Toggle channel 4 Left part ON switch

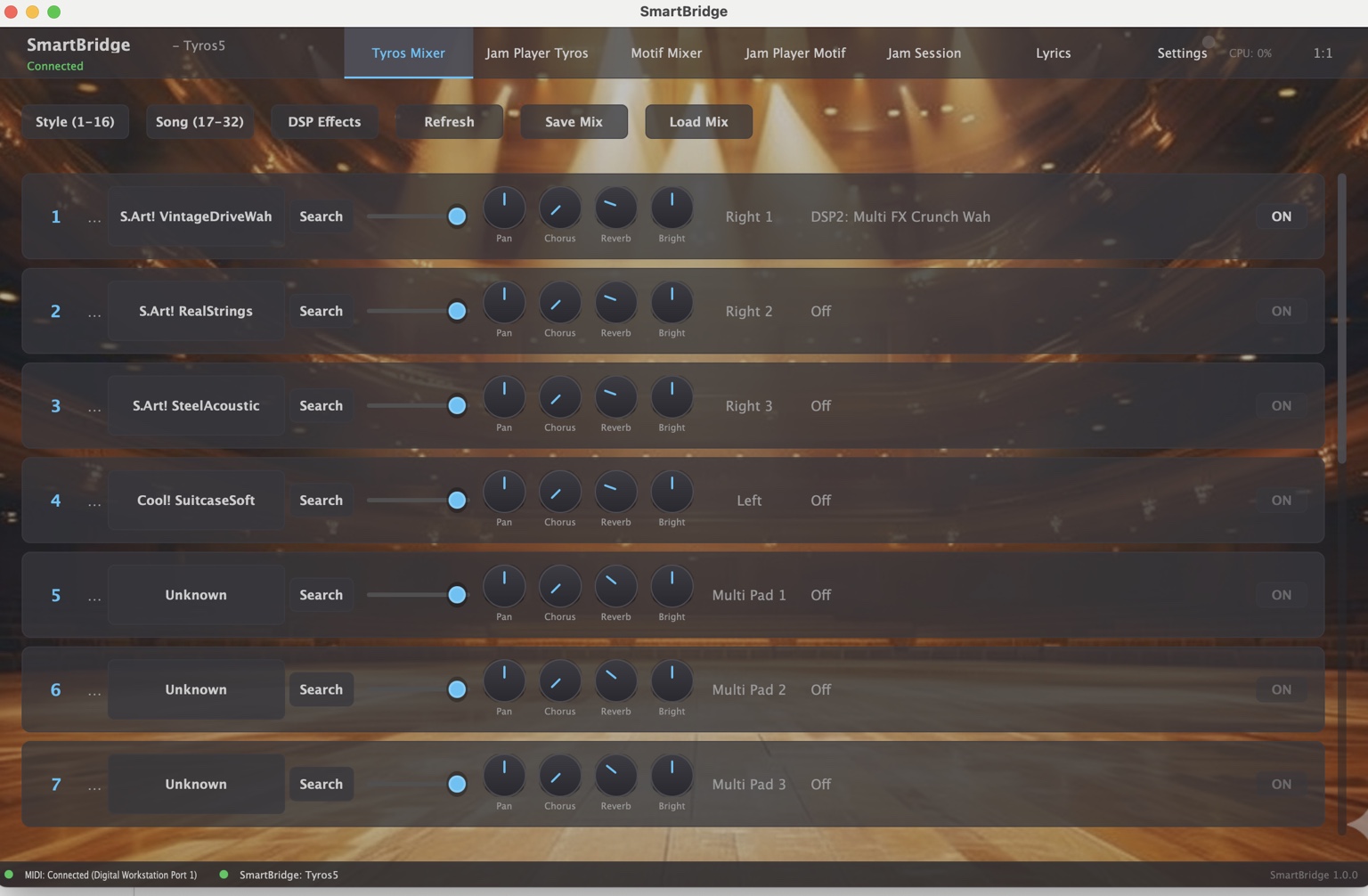[x=1281, y=501]
